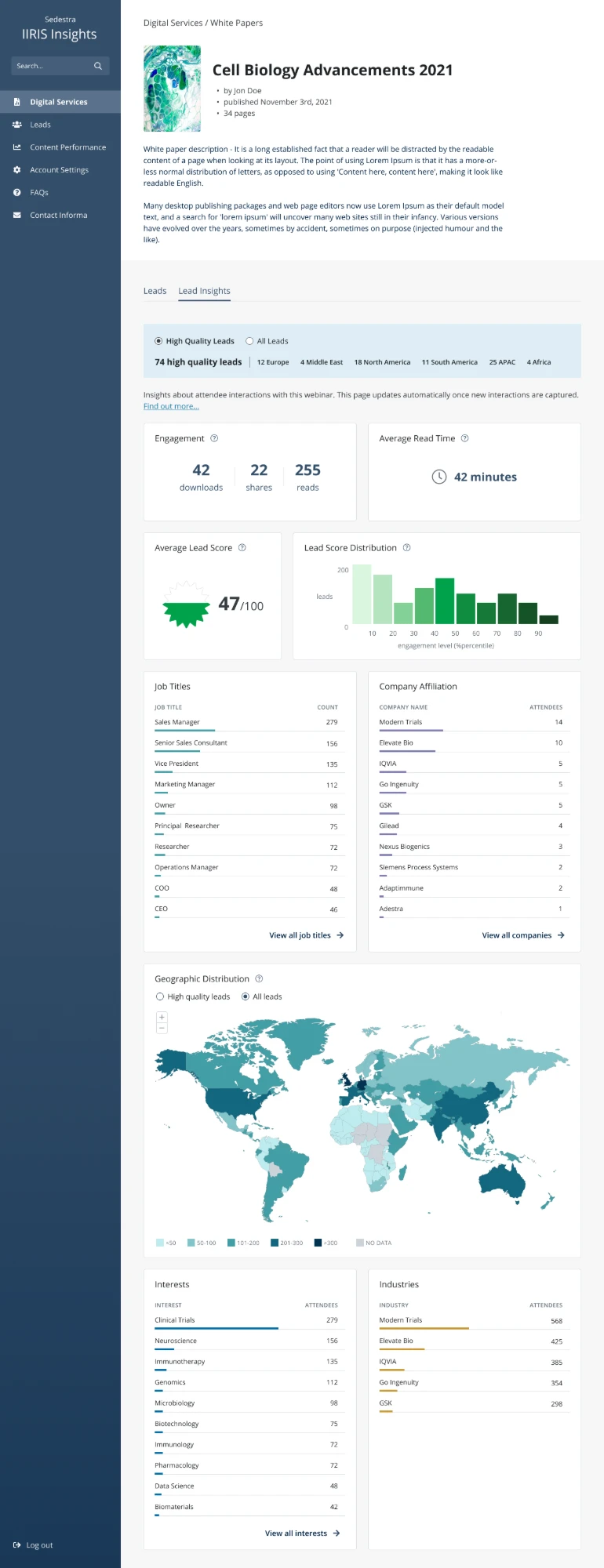Click the Content Performance chart icon

tap(16, 147)
